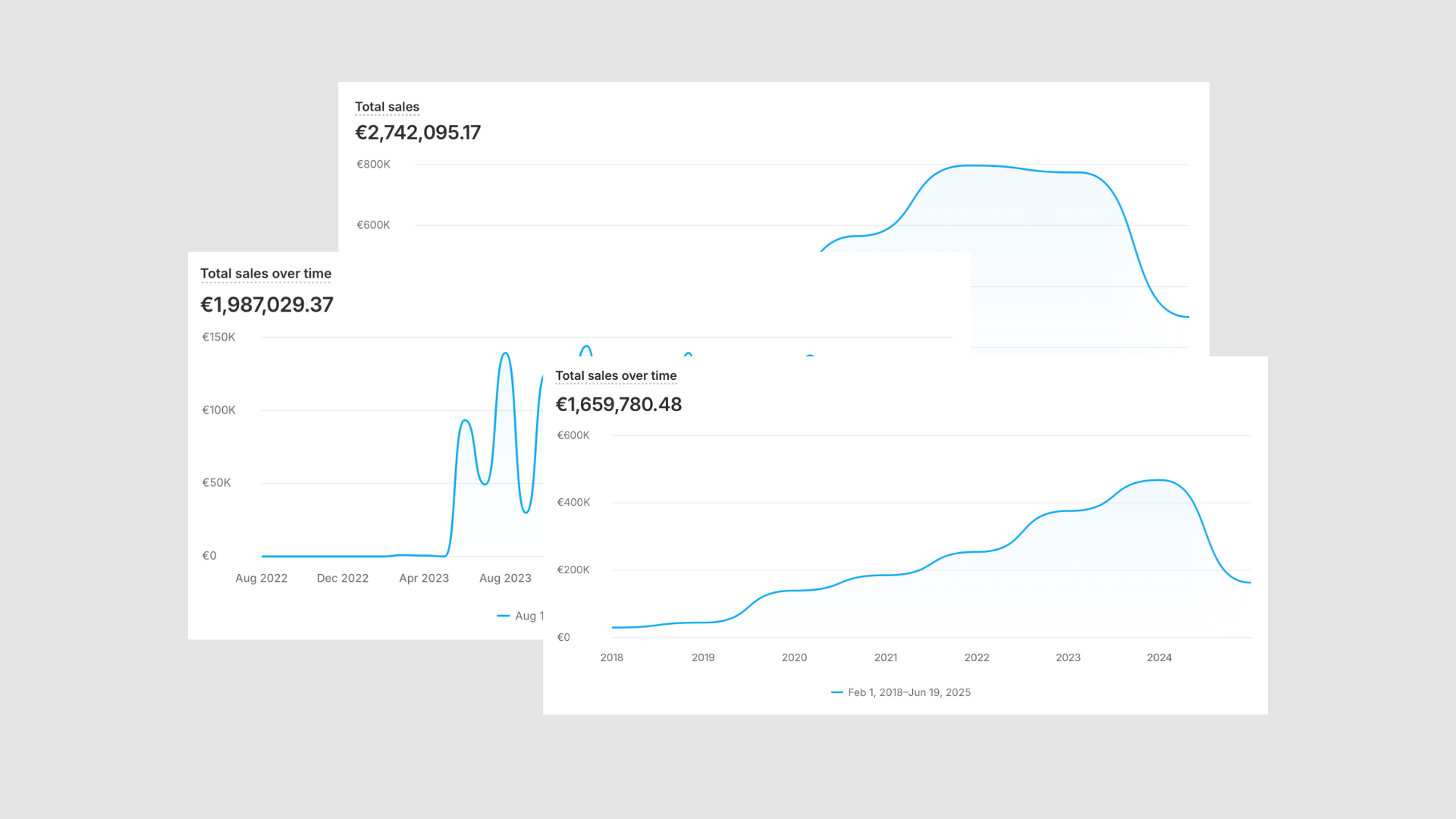Click the €1,987,029.37 sales amount
The width and height of the screenshot is (1456, 819).
(x=267, y=305)
